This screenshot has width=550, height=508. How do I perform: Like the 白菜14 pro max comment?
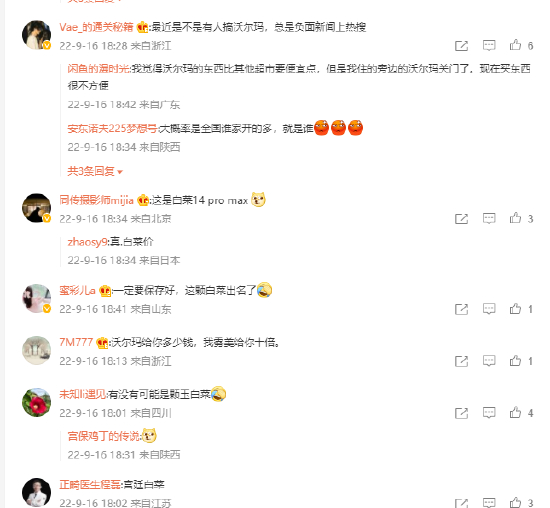[x=515, y=218]
